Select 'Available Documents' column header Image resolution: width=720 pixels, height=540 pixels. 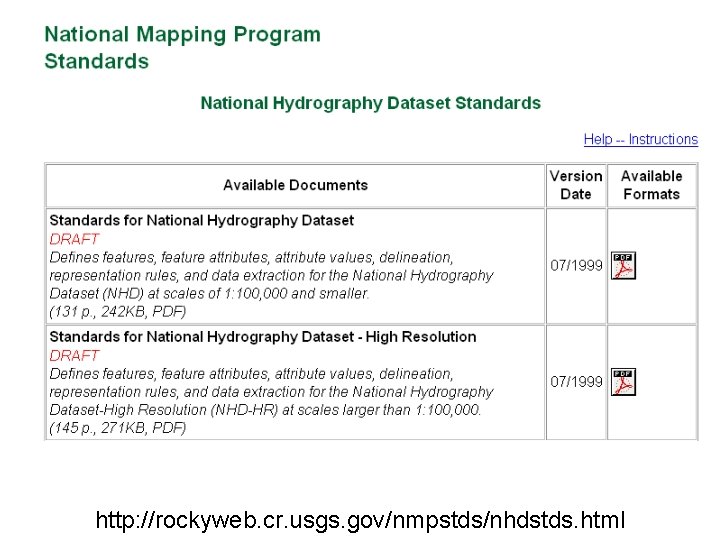pos(295,185)
